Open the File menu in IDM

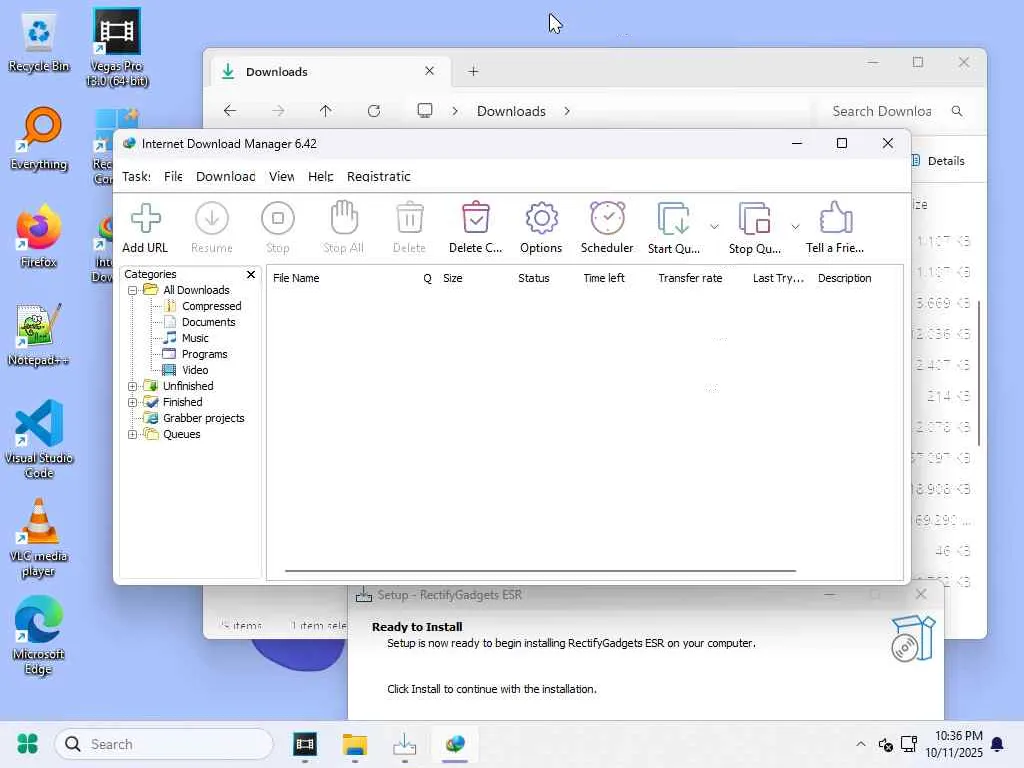[x=173, y=176]
